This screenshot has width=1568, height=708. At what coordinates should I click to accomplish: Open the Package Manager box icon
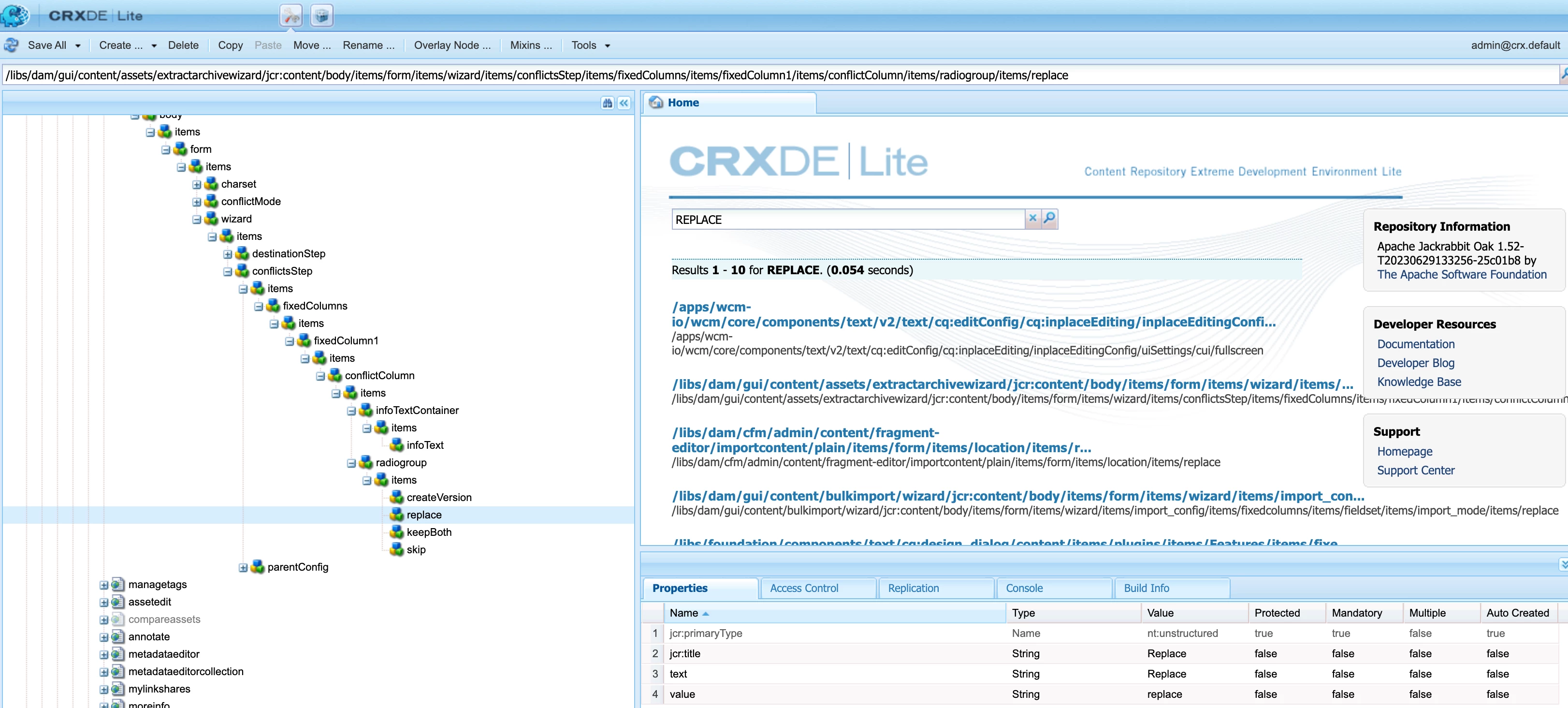click(321, 16)
